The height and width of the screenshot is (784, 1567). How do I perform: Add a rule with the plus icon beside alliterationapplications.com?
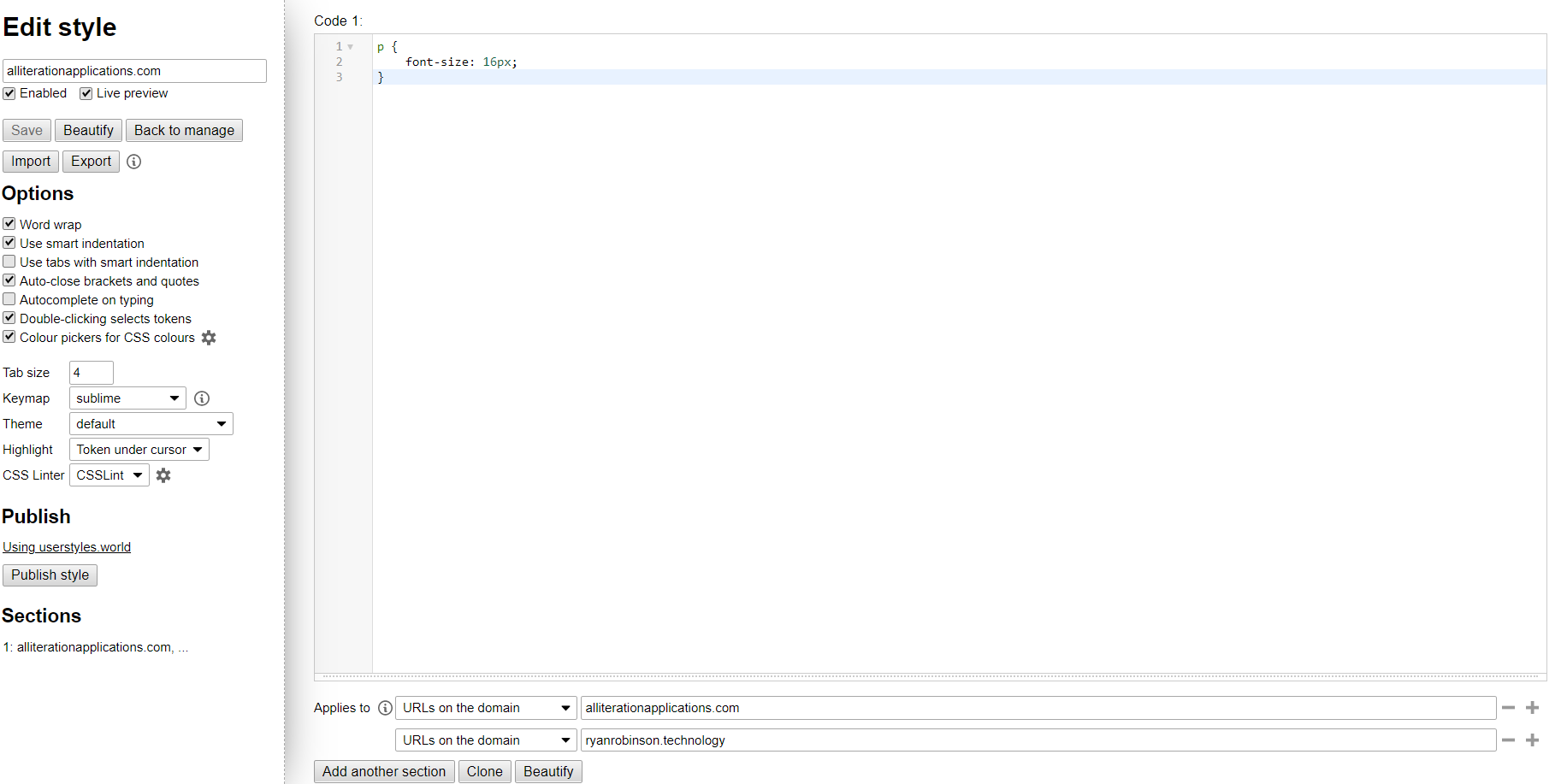[x=1532, y=708]
